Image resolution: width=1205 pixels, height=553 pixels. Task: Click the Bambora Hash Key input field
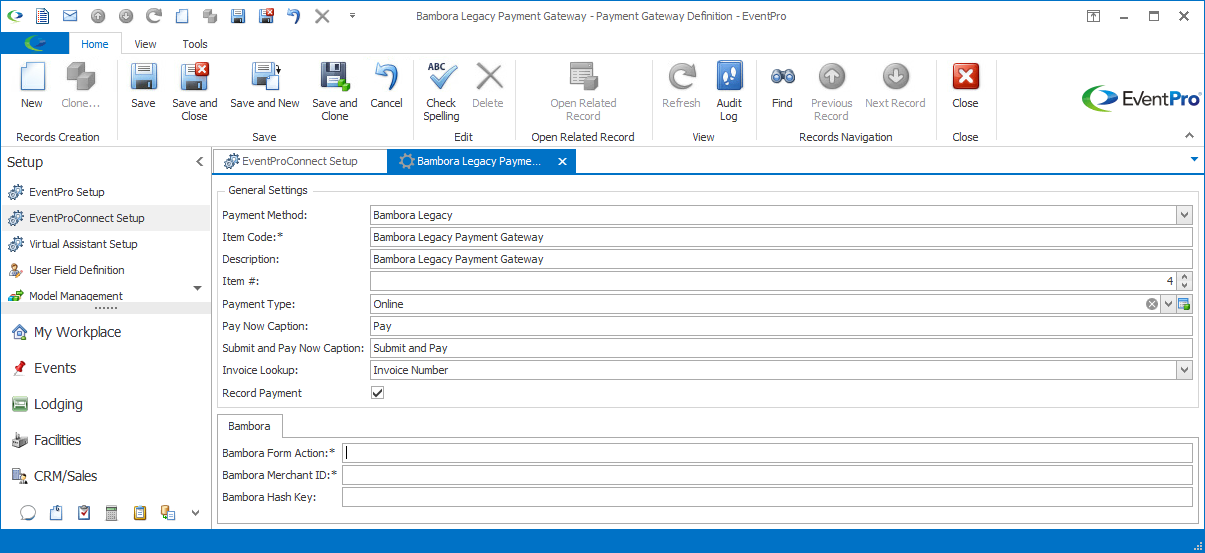pos(767,497)
